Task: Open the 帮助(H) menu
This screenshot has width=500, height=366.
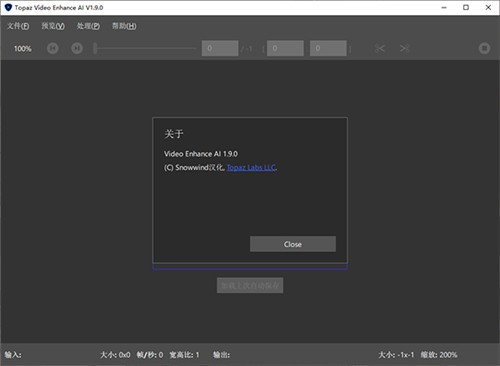Action: click(x=124, y=26)
